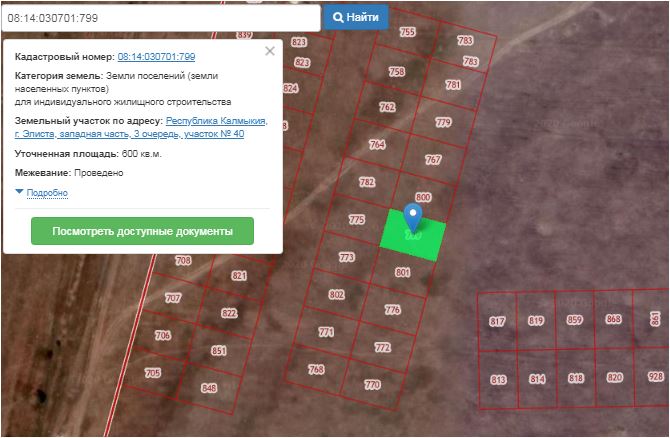Click Посмотреть доступные документы button
This screenshot has width=670, height=438.
pos(142,231)
